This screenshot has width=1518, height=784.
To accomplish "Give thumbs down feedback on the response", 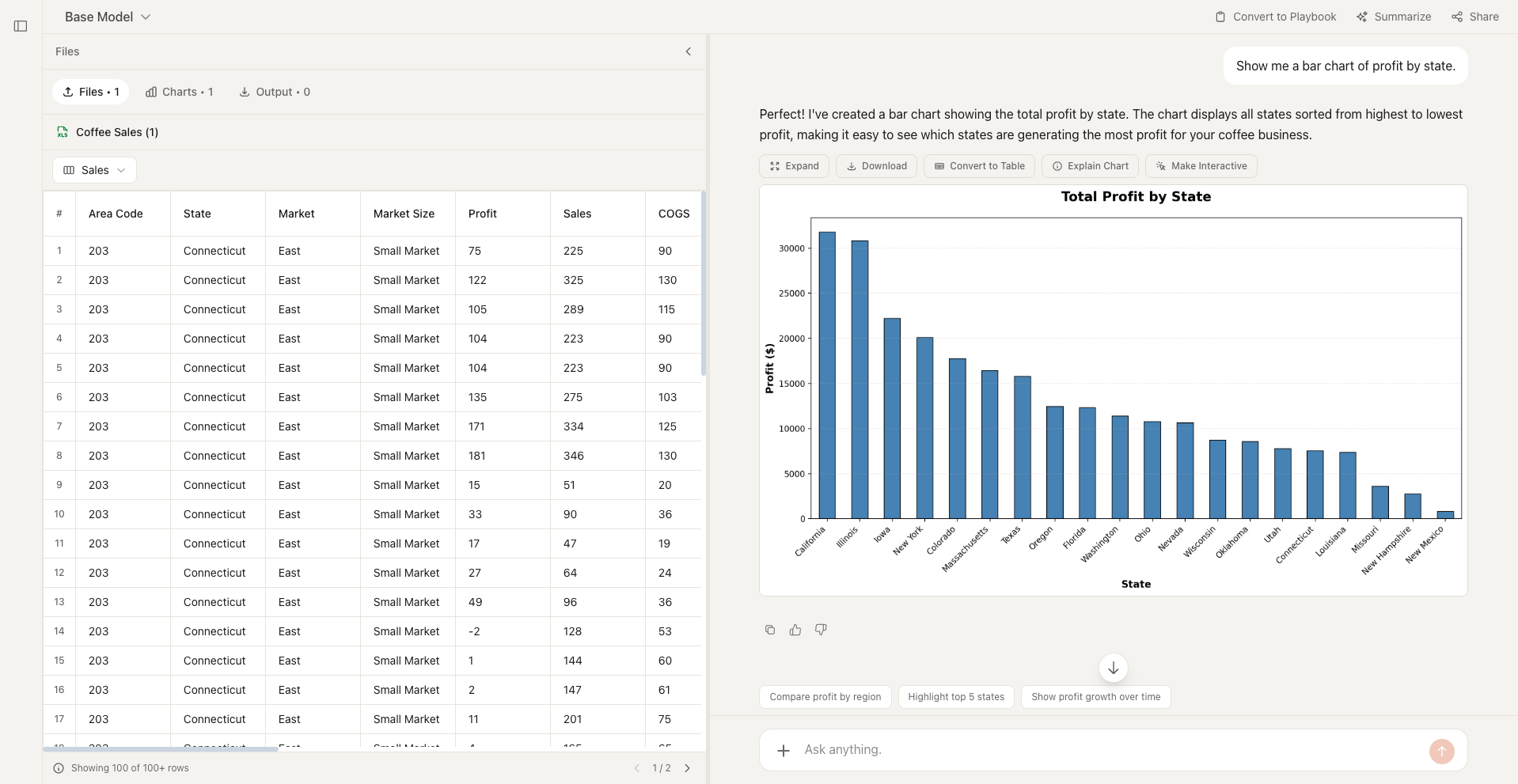I will coord(821,629).
